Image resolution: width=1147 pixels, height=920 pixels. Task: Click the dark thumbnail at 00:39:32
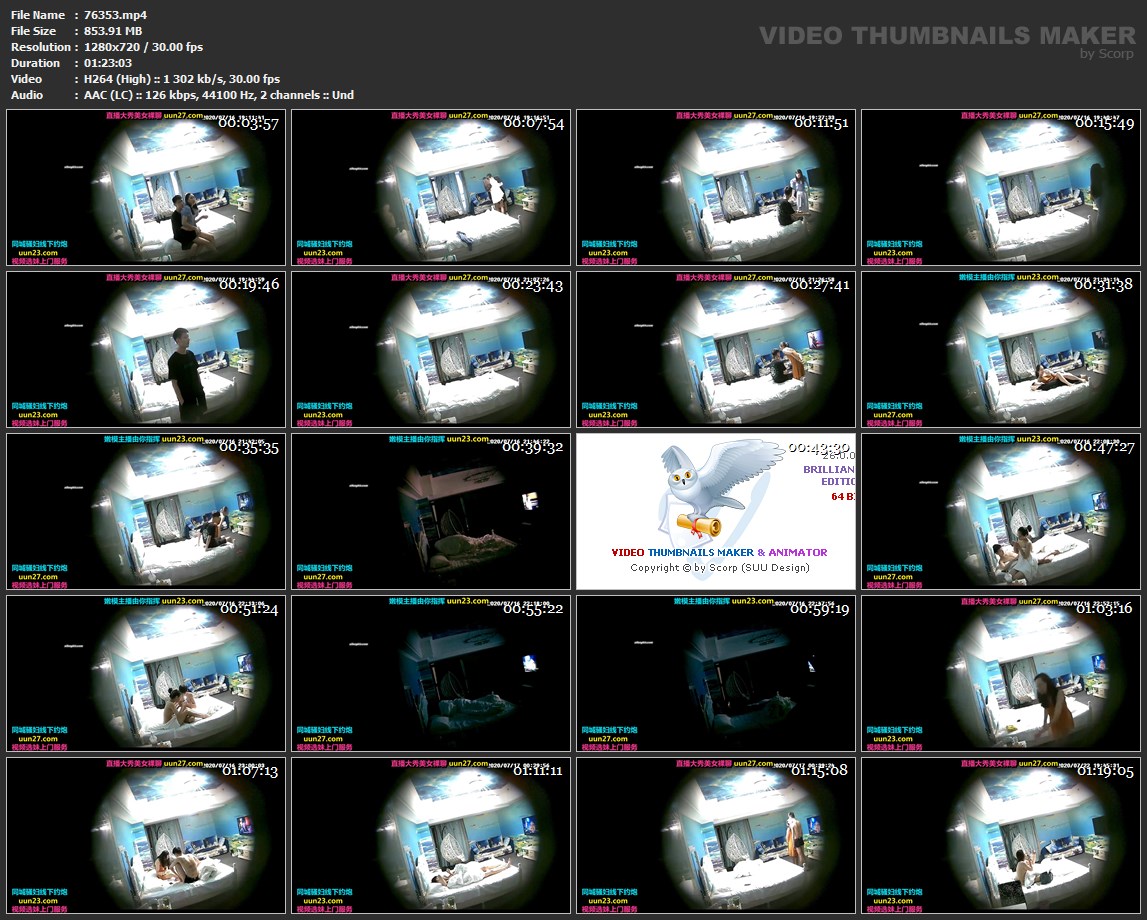coord(431,511)
